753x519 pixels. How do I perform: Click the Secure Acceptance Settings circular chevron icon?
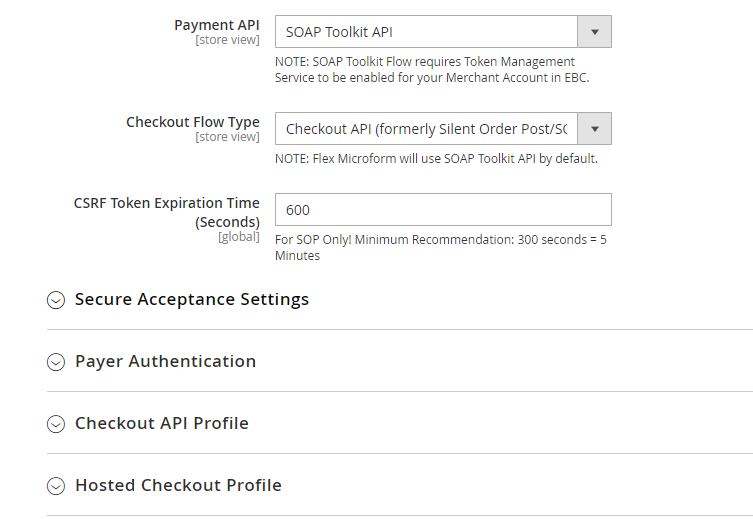[x=56, y=300]
